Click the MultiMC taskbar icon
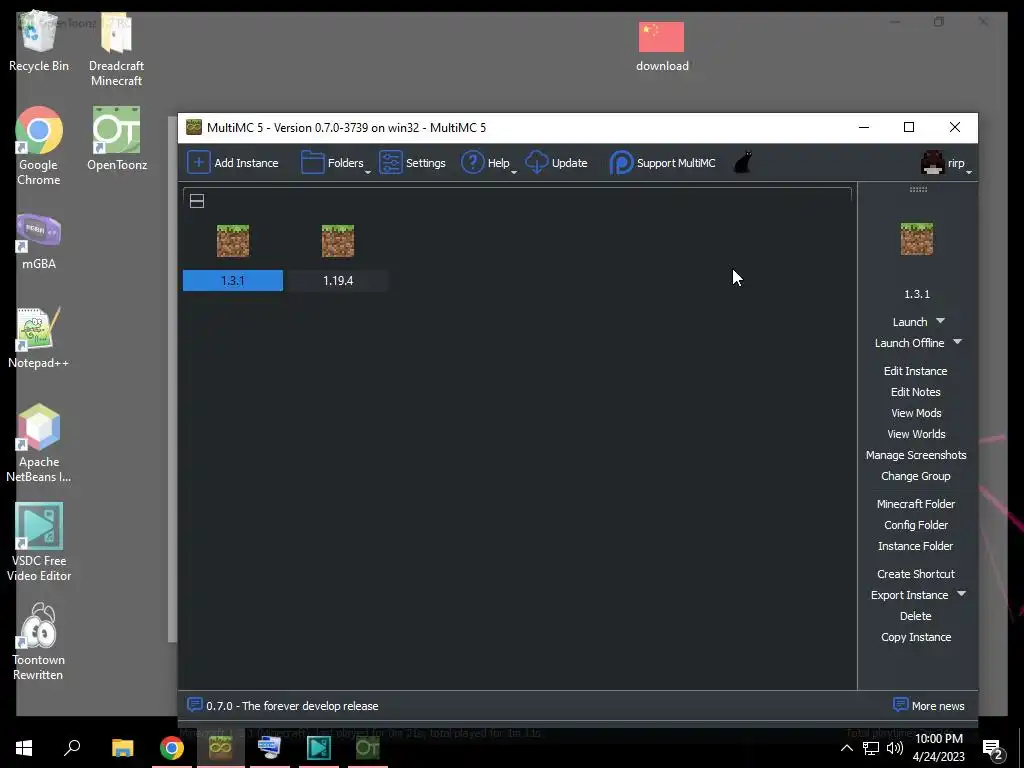This screenshot has width=1024, height=768. pyautogui.click(x=221, y=748)
